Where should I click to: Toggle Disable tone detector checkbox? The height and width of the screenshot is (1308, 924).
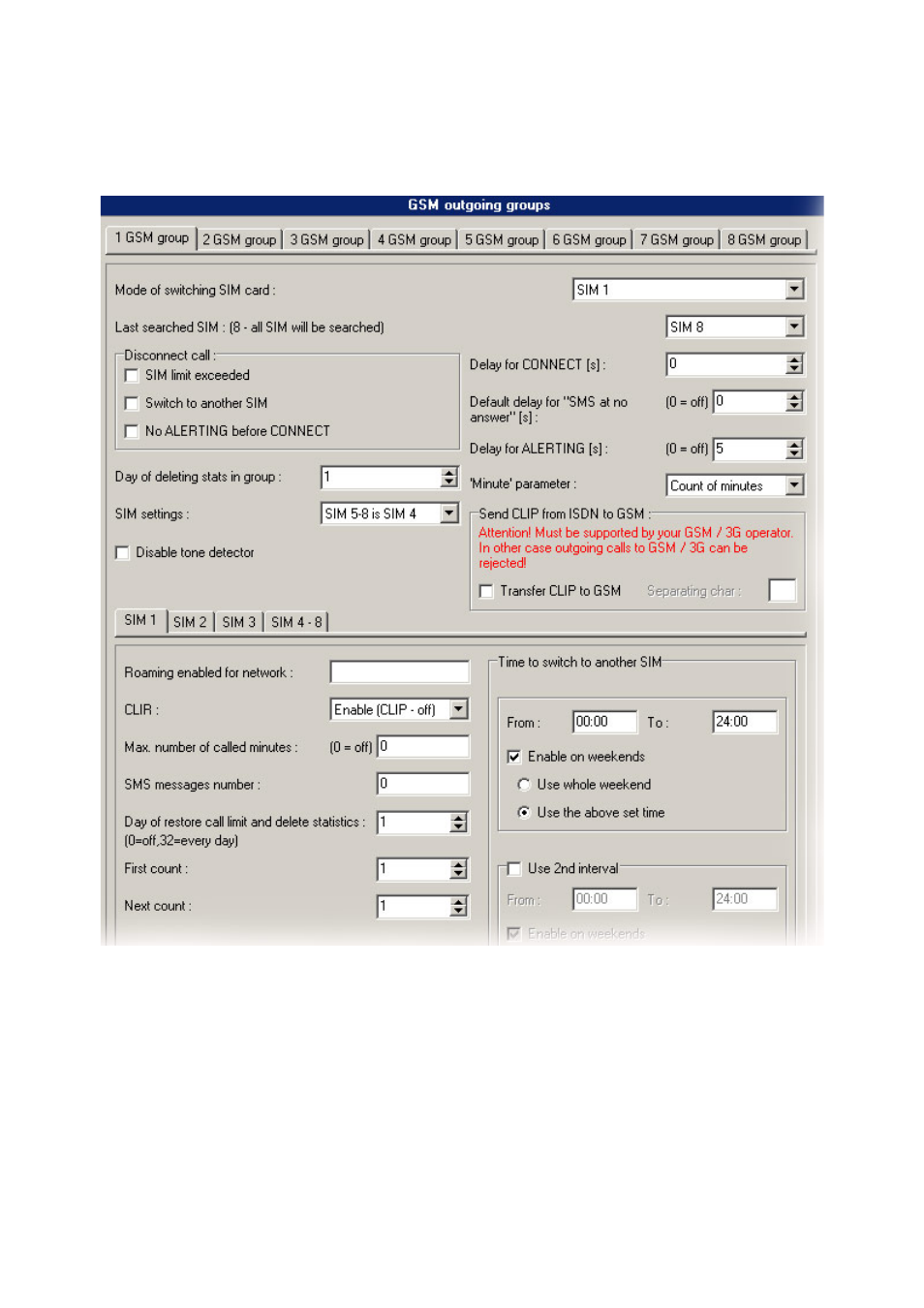coord(122,553)
